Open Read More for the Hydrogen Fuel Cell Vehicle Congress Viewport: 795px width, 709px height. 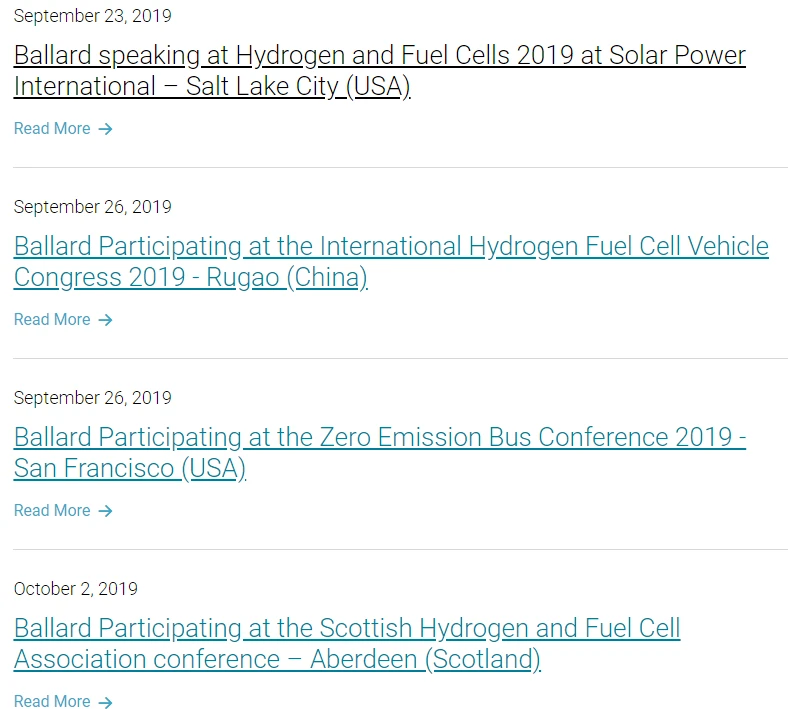[x=52, y=320]
